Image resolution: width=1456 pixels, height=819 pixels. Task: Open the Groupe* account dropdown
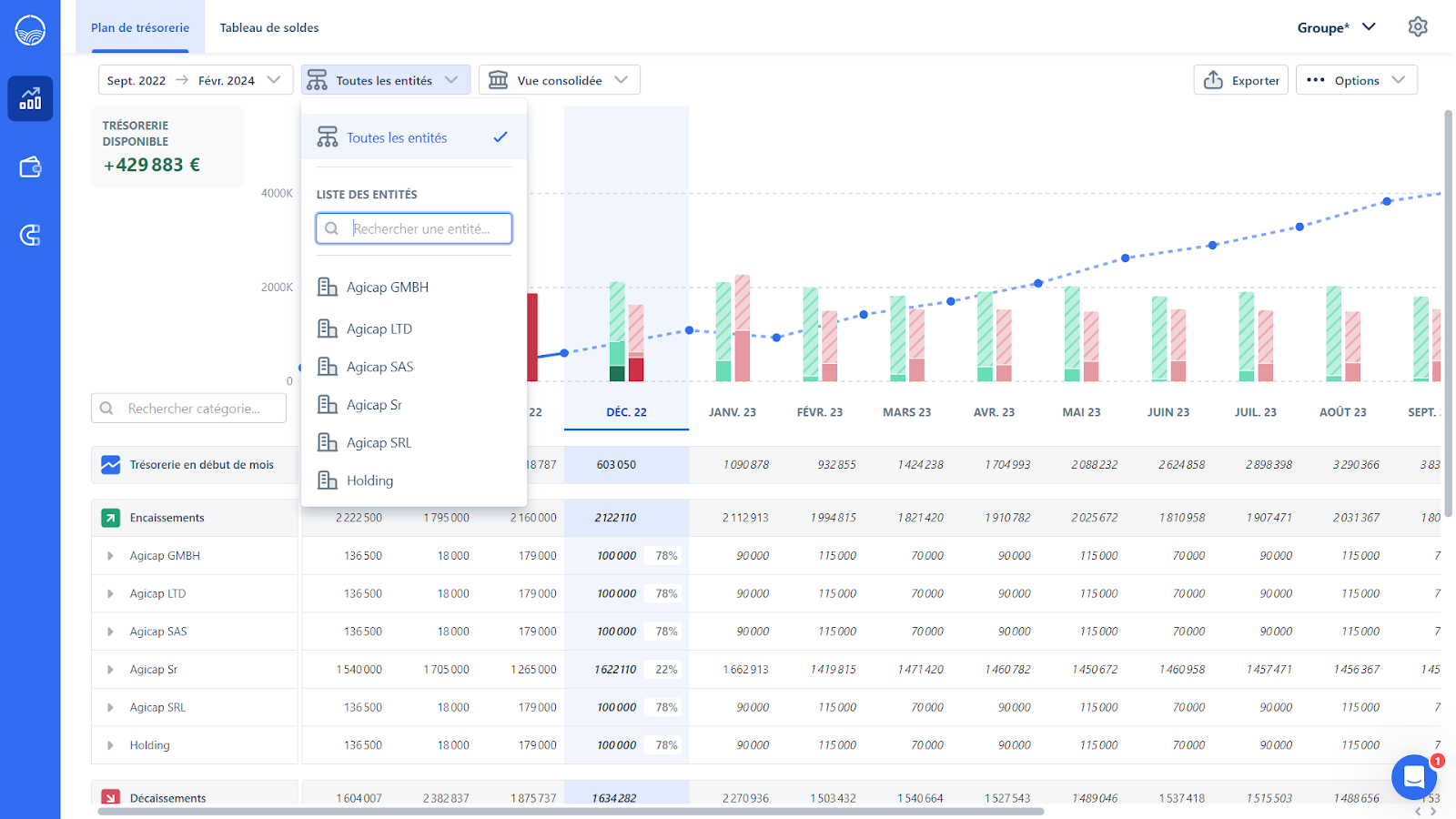click(1336, 27)
